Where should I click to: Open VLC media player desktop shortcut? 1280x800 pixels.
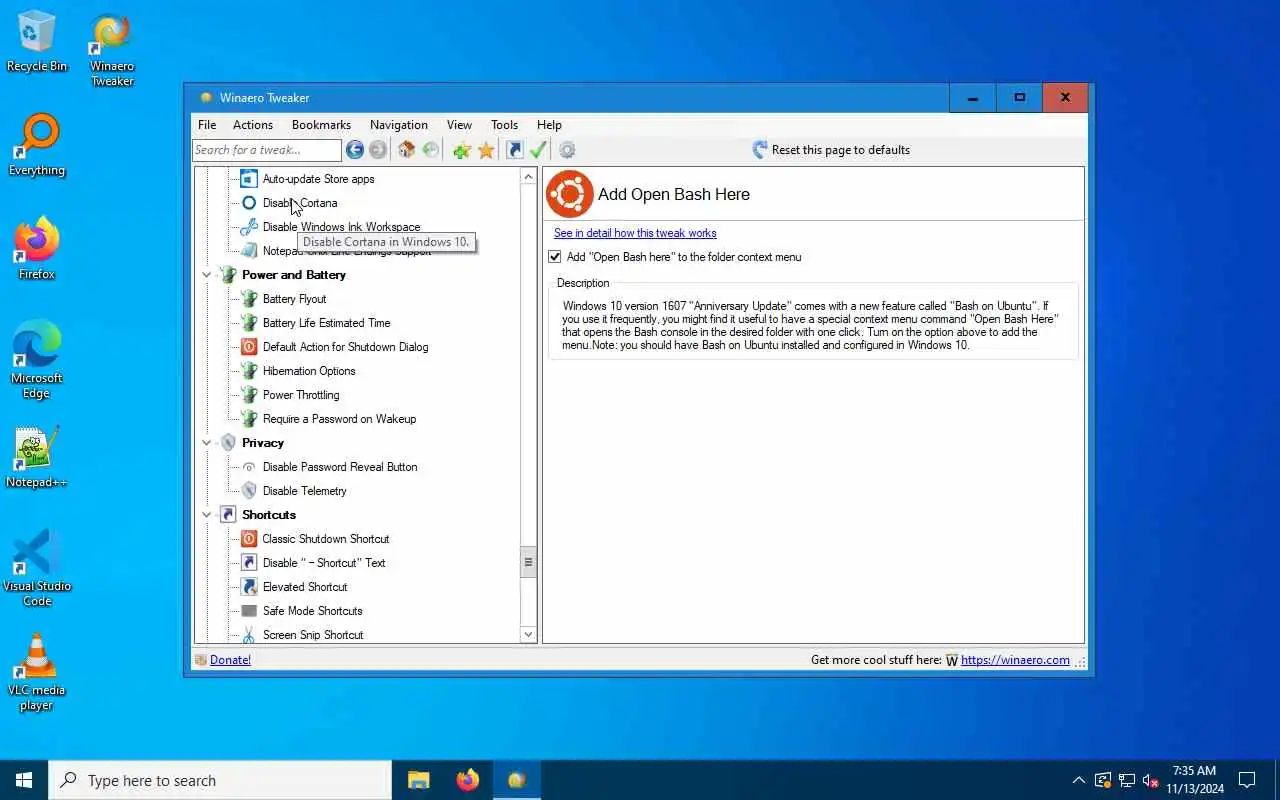tap(37, 672)
